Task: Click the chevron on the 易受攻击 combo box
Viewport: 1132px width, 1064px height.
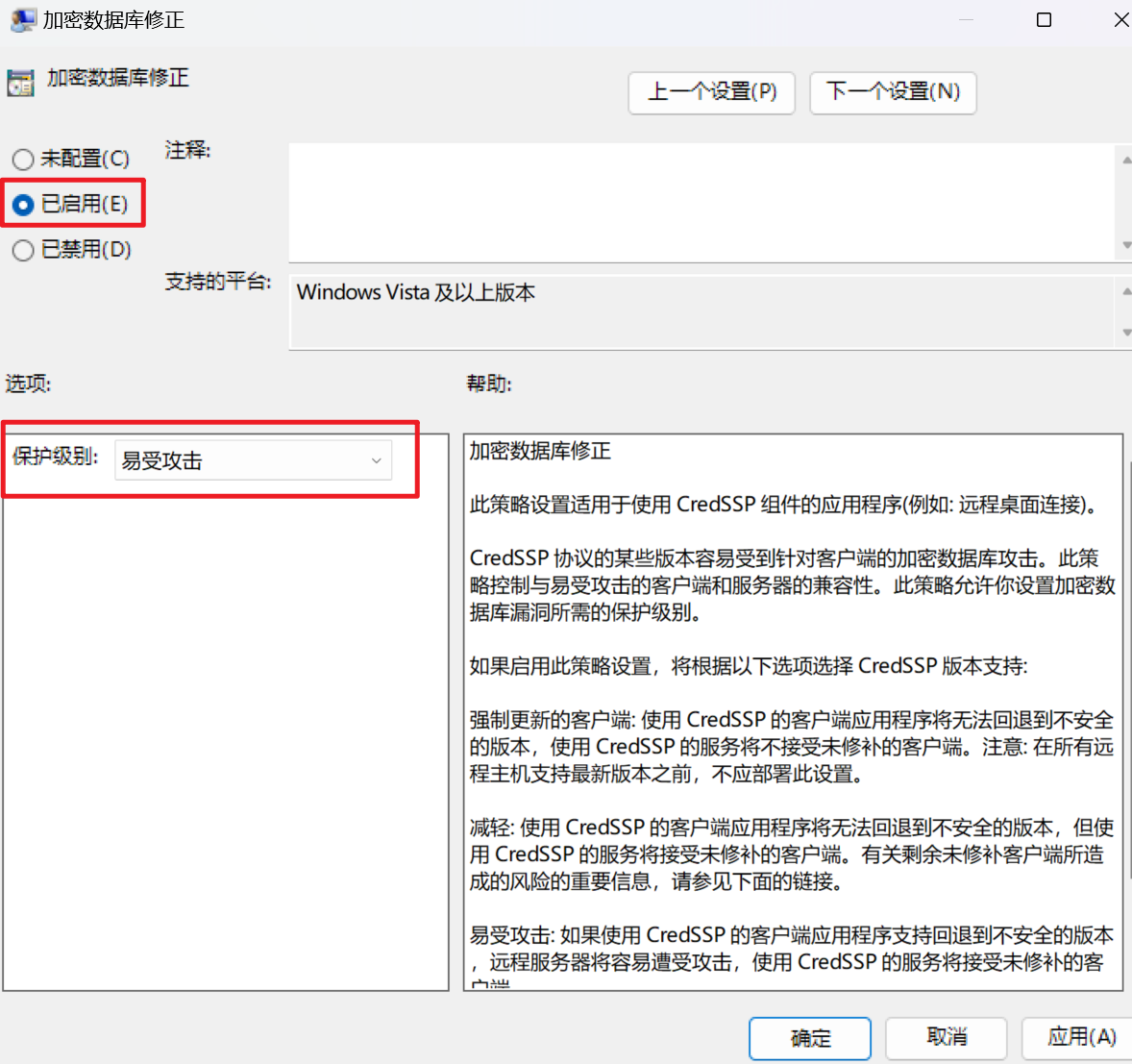Action: click(376, 460)
